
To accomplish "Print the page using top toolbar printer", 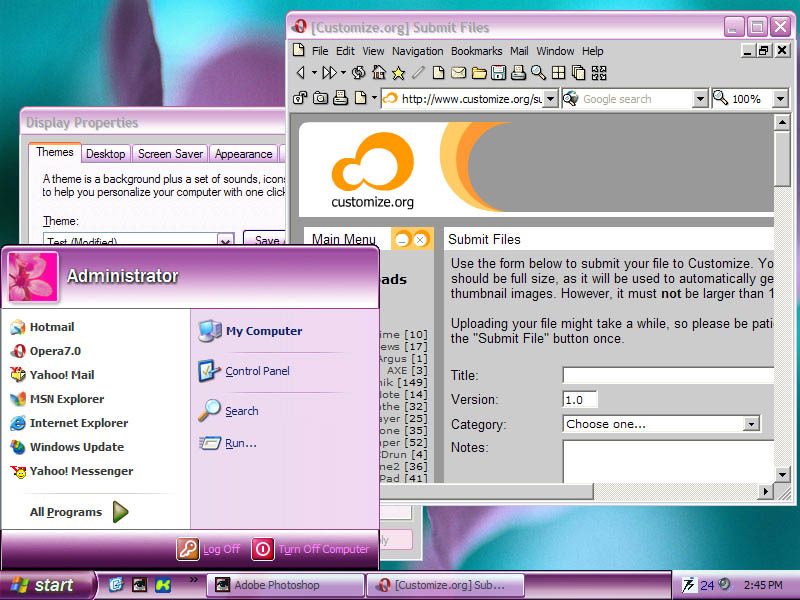I will pos(518,73).
